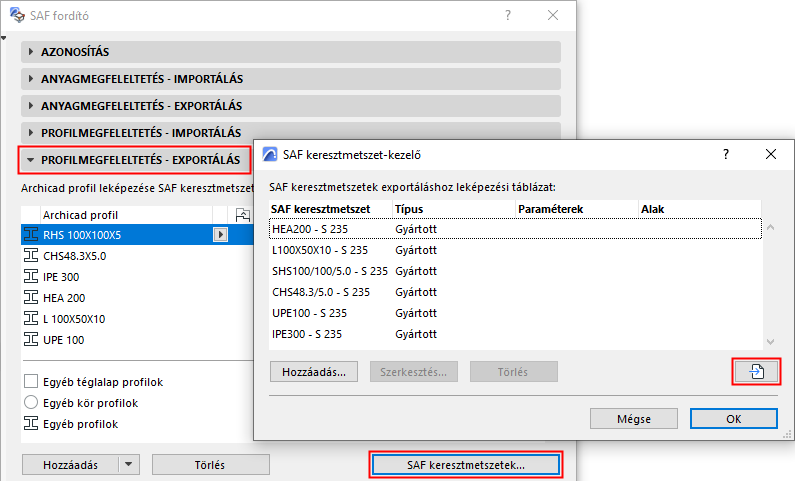795x481 pixels.
Task: Confirm with the OK button
Action: click(734, 419)
